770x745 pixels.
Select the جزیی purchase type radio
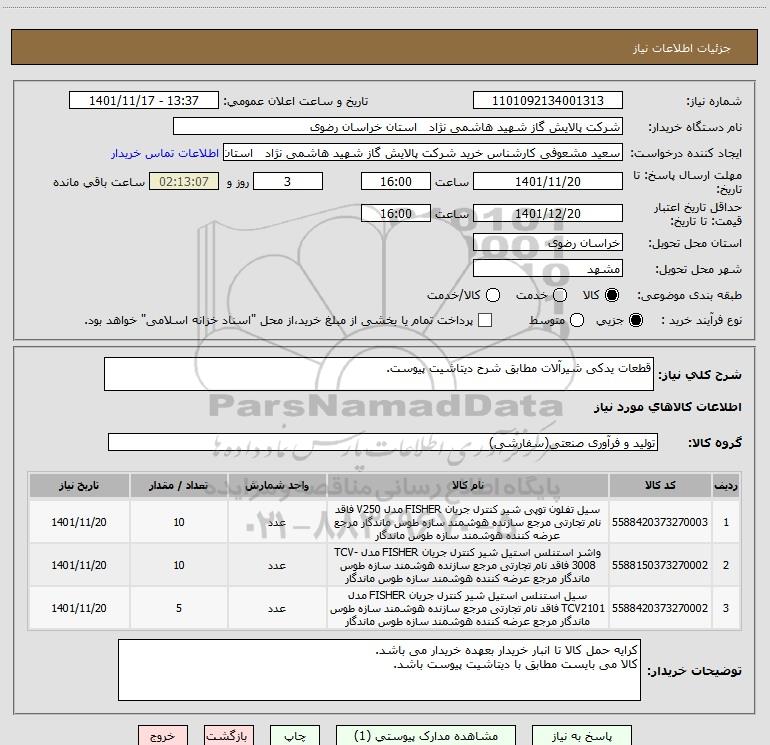(x=635, y=320)
